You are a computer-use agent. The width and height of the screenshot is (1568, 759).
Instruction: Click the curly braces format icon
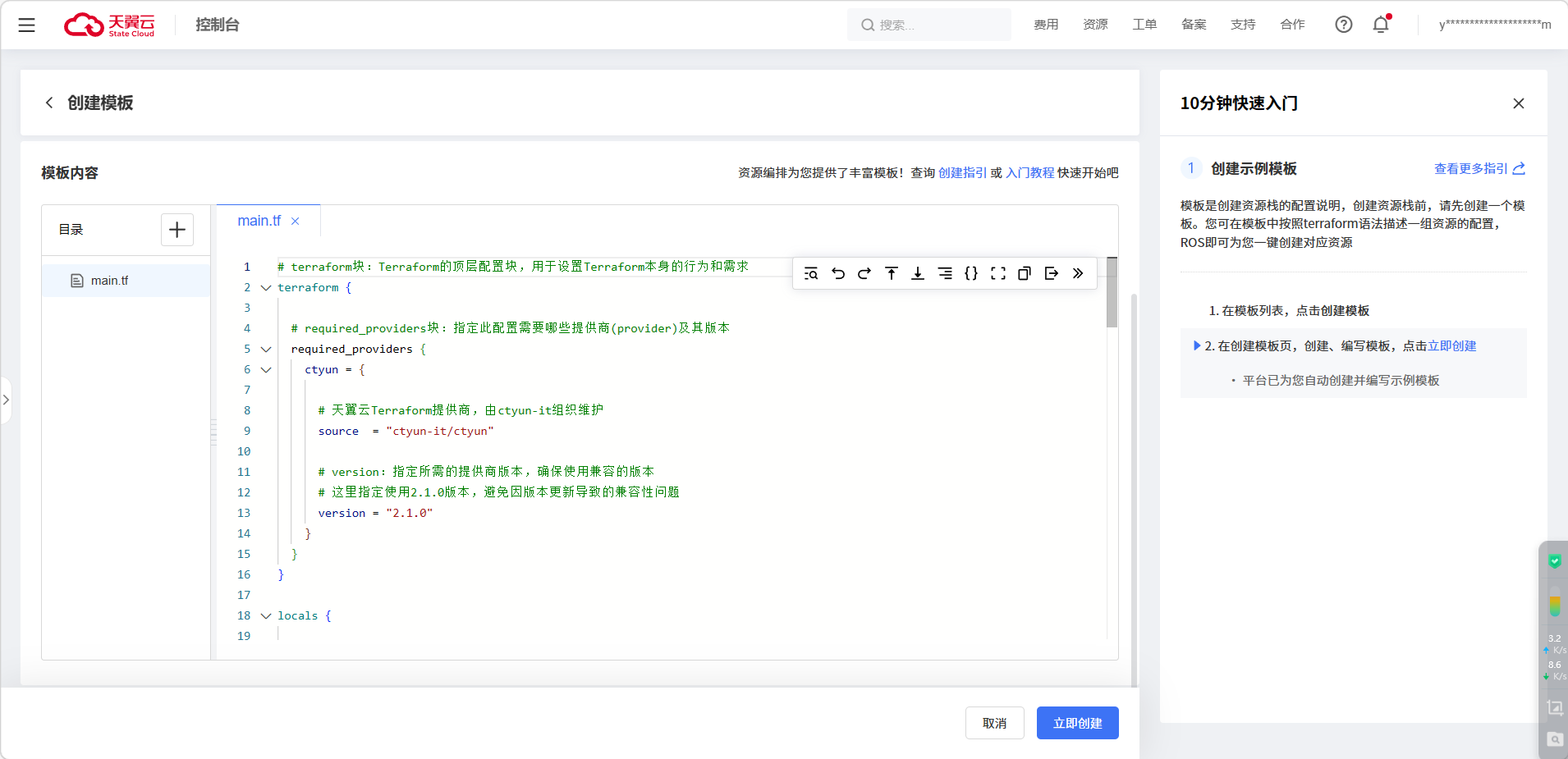point(971,273)
